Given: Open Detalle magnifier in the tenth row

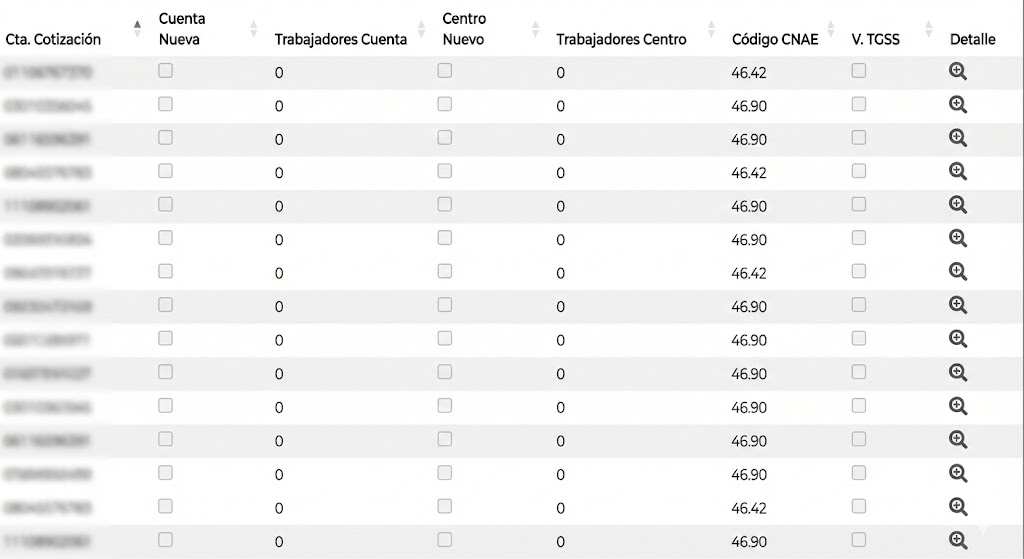Looking at the screenshot, I should point(957,373).
